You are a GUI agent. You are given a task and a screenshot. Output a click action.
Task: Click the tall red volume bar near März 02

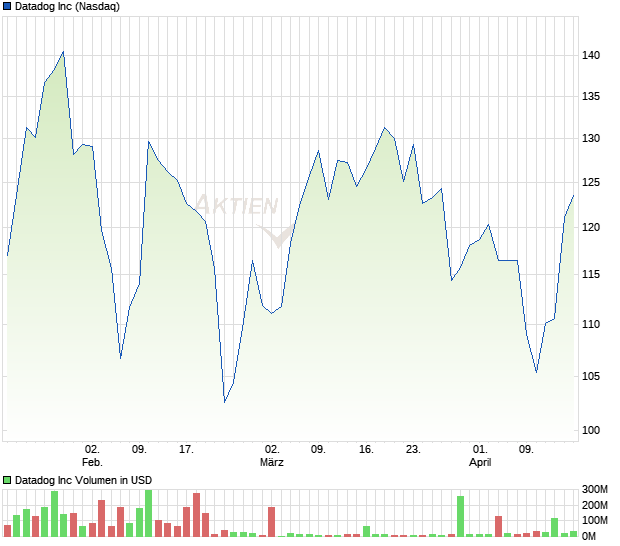[x=271, y=522]
